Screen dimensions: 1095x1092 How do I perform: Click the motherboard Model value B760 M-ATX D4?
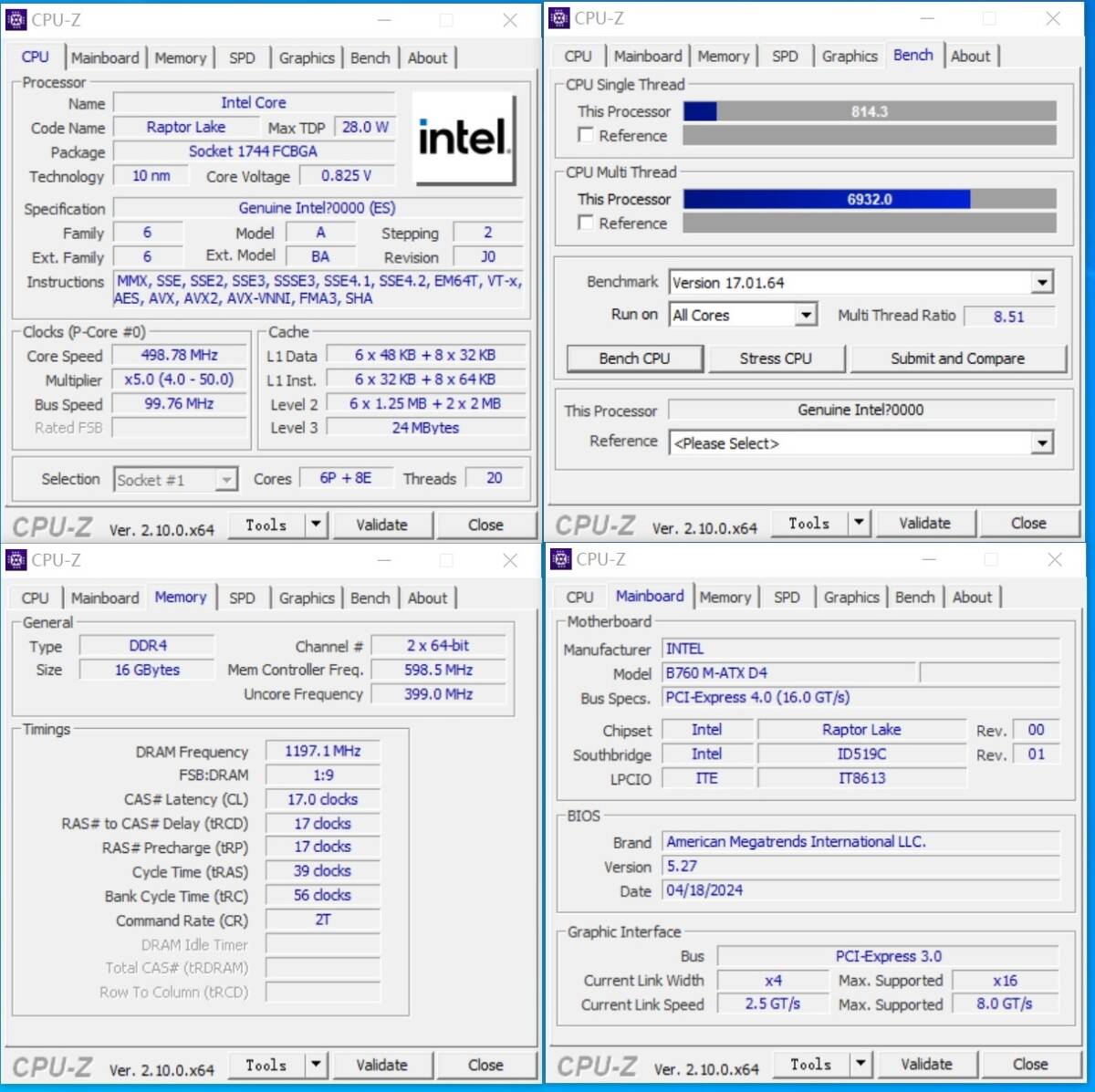788,672
